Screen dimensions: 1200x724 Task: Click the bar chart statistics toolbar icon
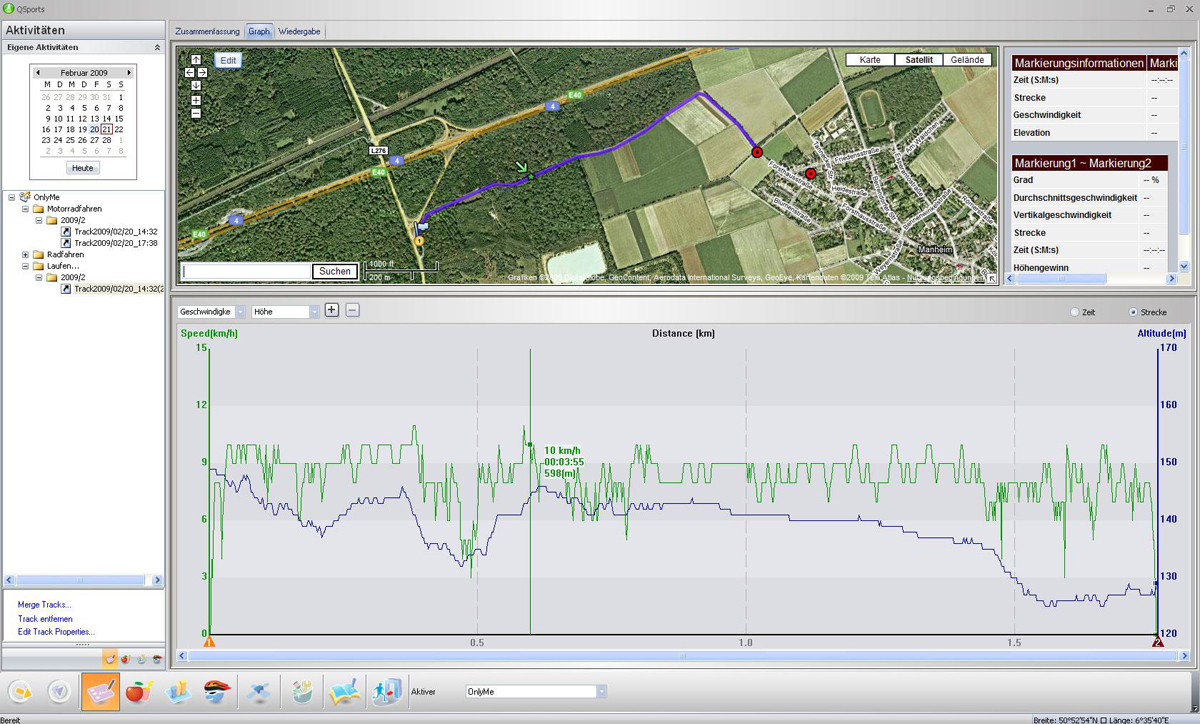pos(178,692)
